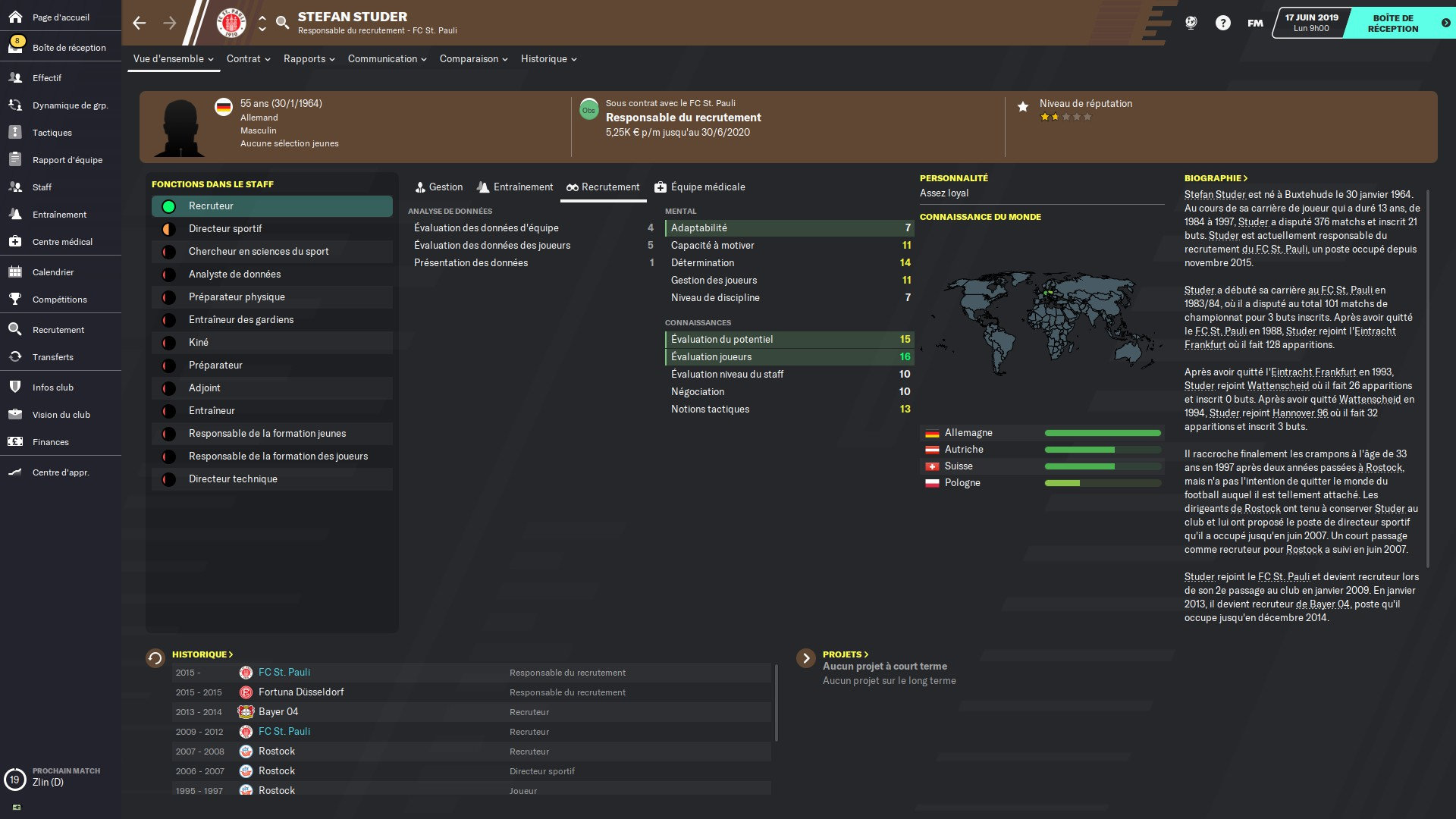Open the Biographie link
1456x819 pixels.
(1215, 178)
